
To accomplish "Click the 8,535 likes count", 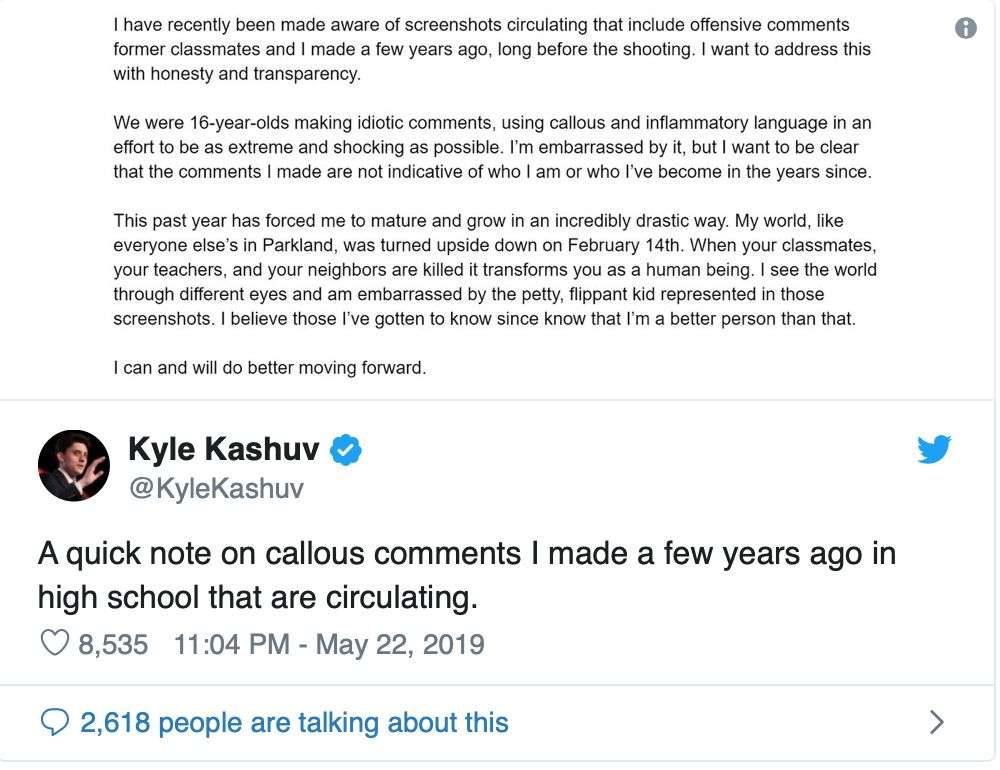I will pyautogui.click(x=113, y=644).
